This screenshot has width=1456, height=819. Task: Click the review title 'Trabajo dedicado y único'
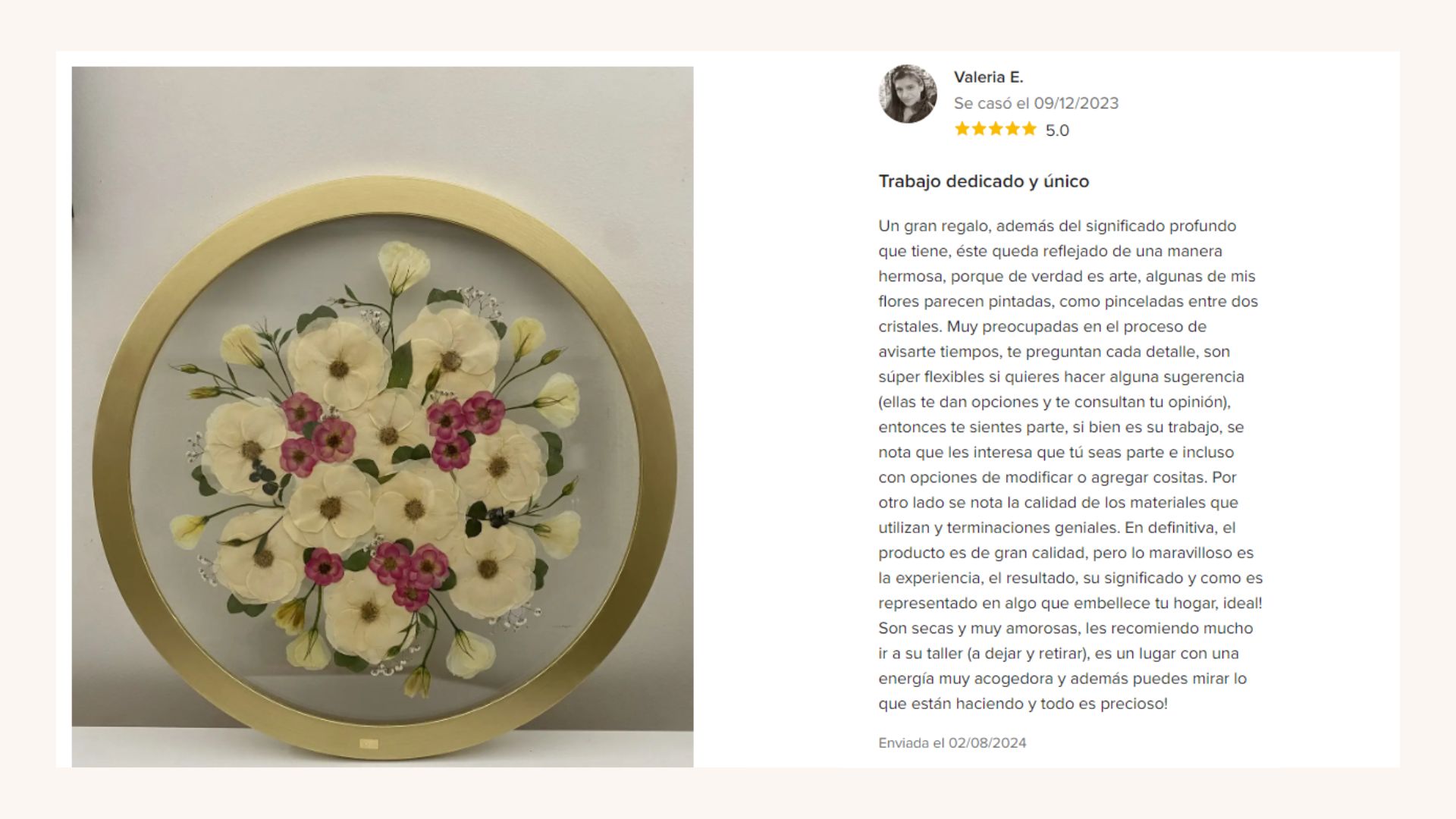(984, 181)
